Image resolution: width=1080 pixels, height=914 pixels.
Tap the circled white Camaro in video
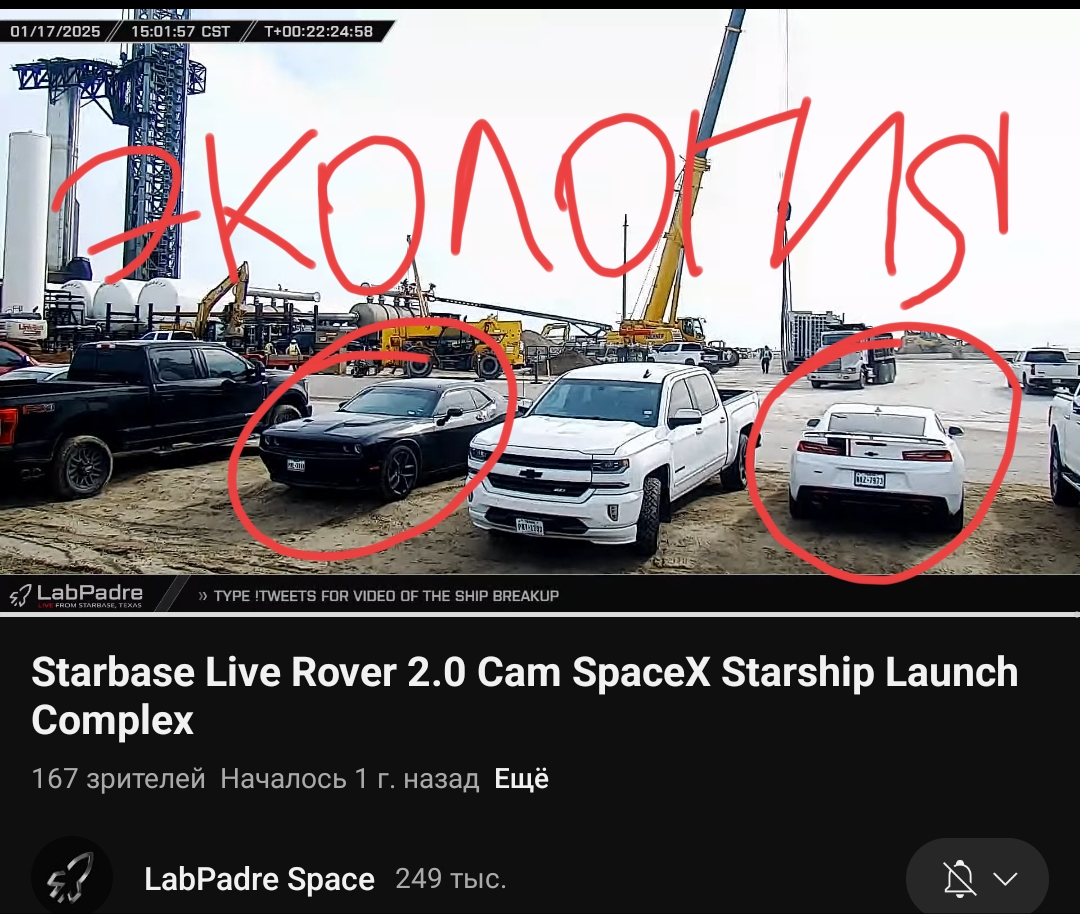[878, 466]
